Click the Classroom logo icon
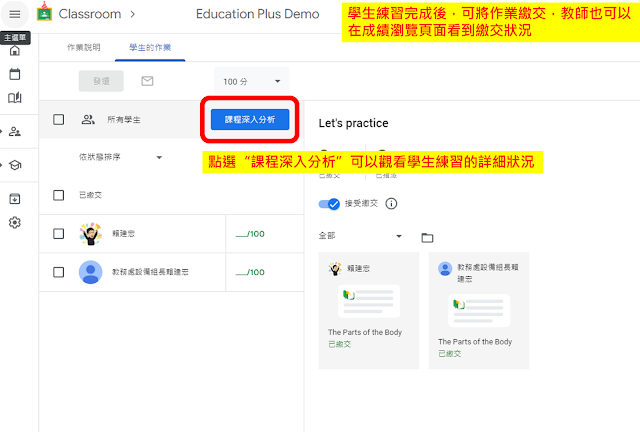The image size is (640, 432). tap(44, 12)
